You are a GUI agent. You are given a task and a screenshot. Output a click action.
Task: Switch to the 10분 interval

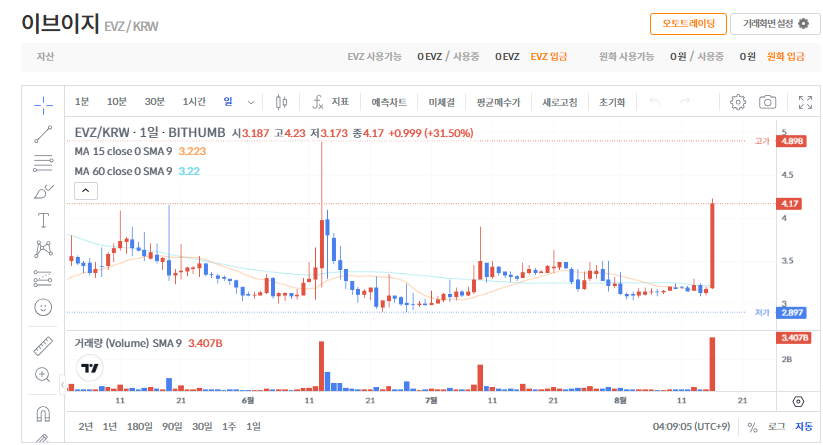(117, 102)
